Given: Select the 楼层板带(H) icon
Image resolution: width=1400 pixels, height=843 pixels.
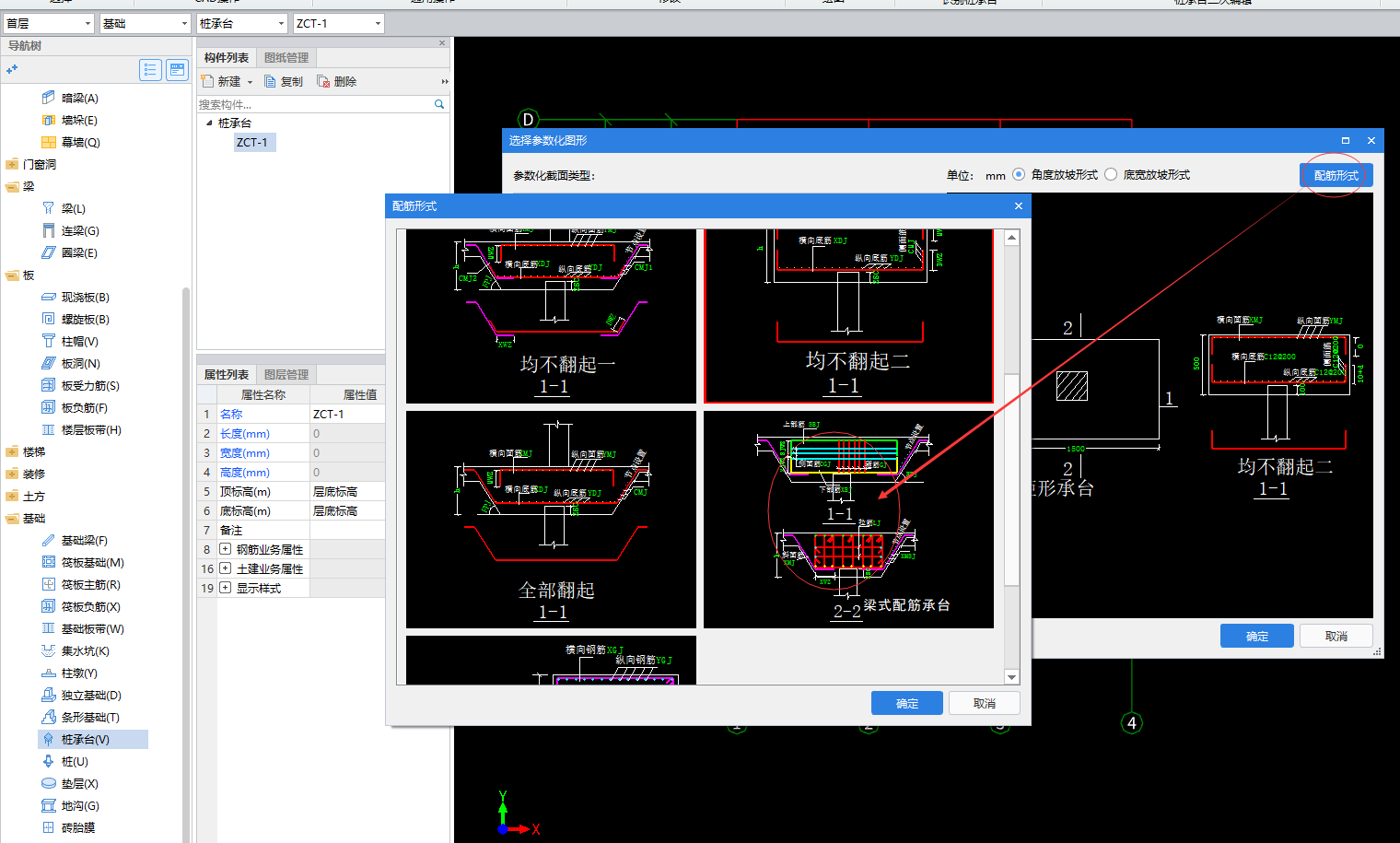Looking at the screenshot, I should [x=49, y=429].
